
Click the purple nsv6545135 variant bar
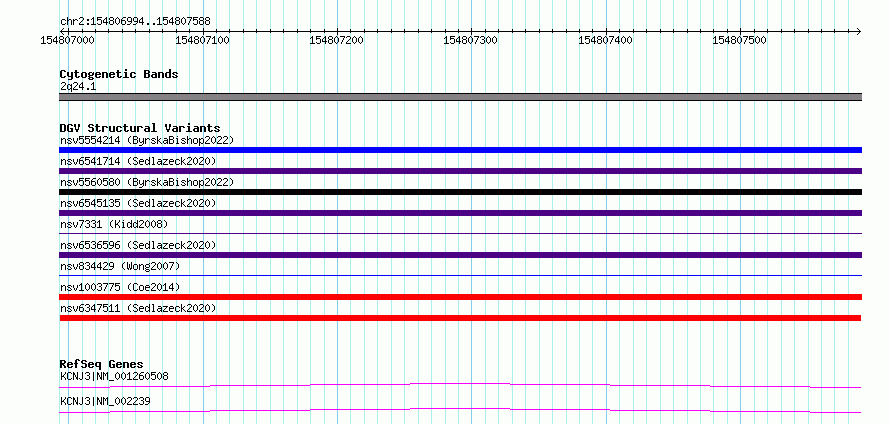(460, 213)
